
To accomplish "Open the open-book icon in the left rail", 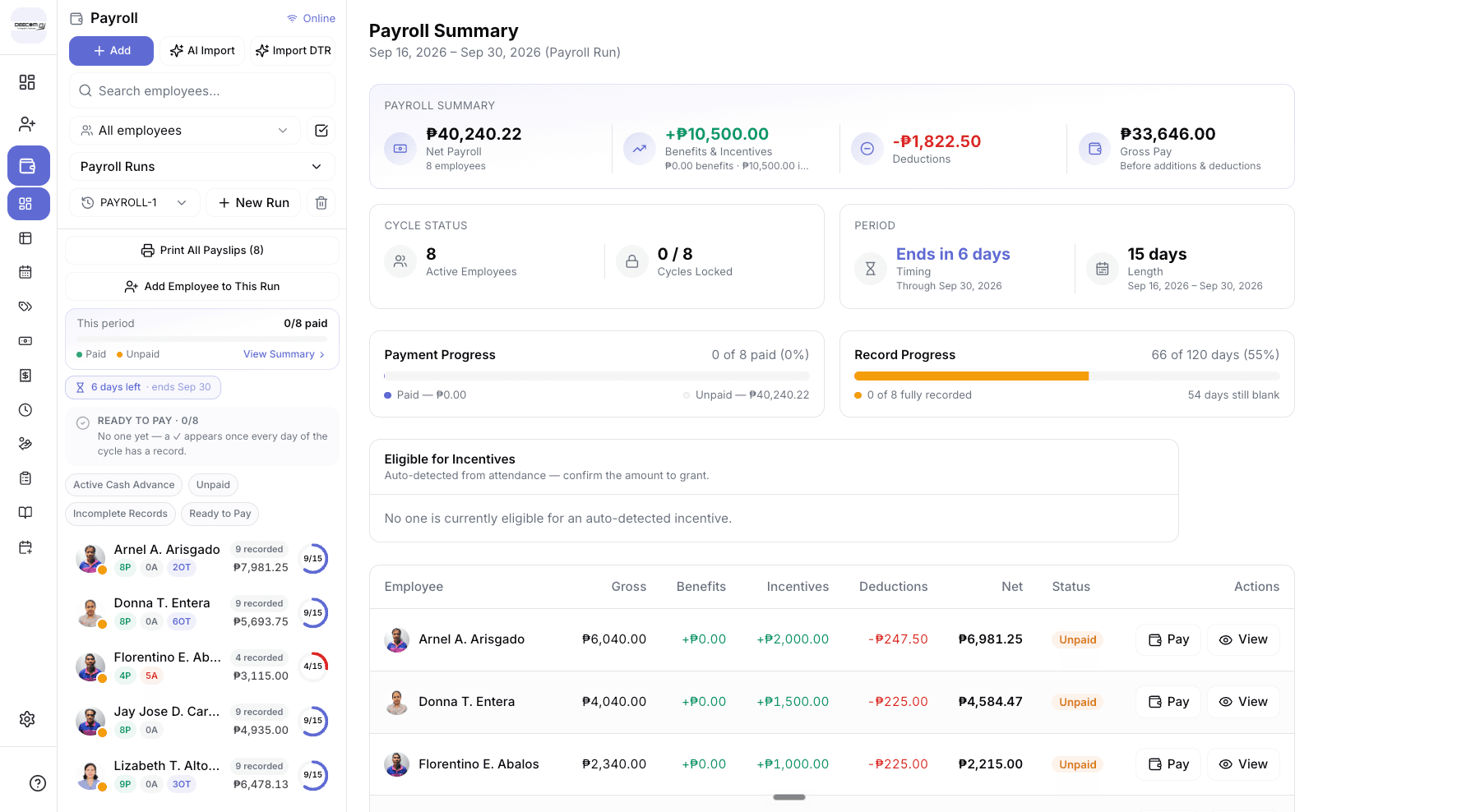I will point(25,513).
